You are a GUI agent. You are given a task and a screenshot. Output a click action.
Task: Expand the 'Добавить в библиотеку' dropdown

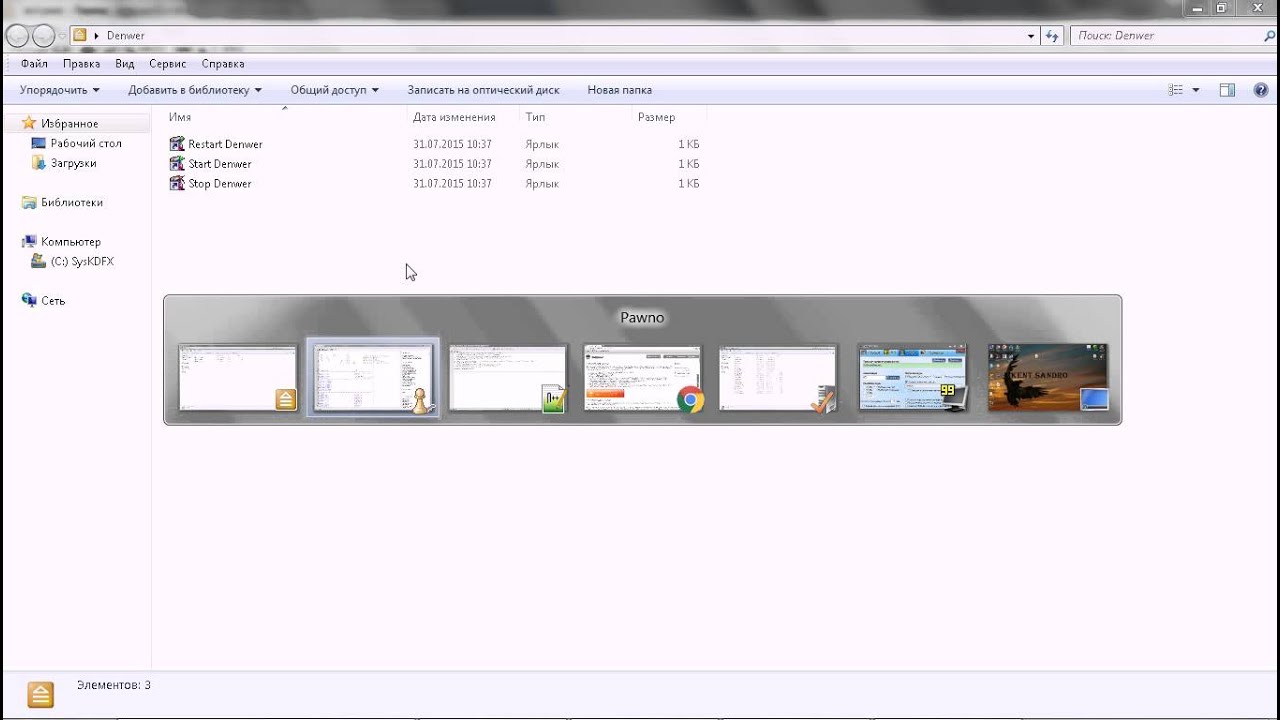coord(195,90)
